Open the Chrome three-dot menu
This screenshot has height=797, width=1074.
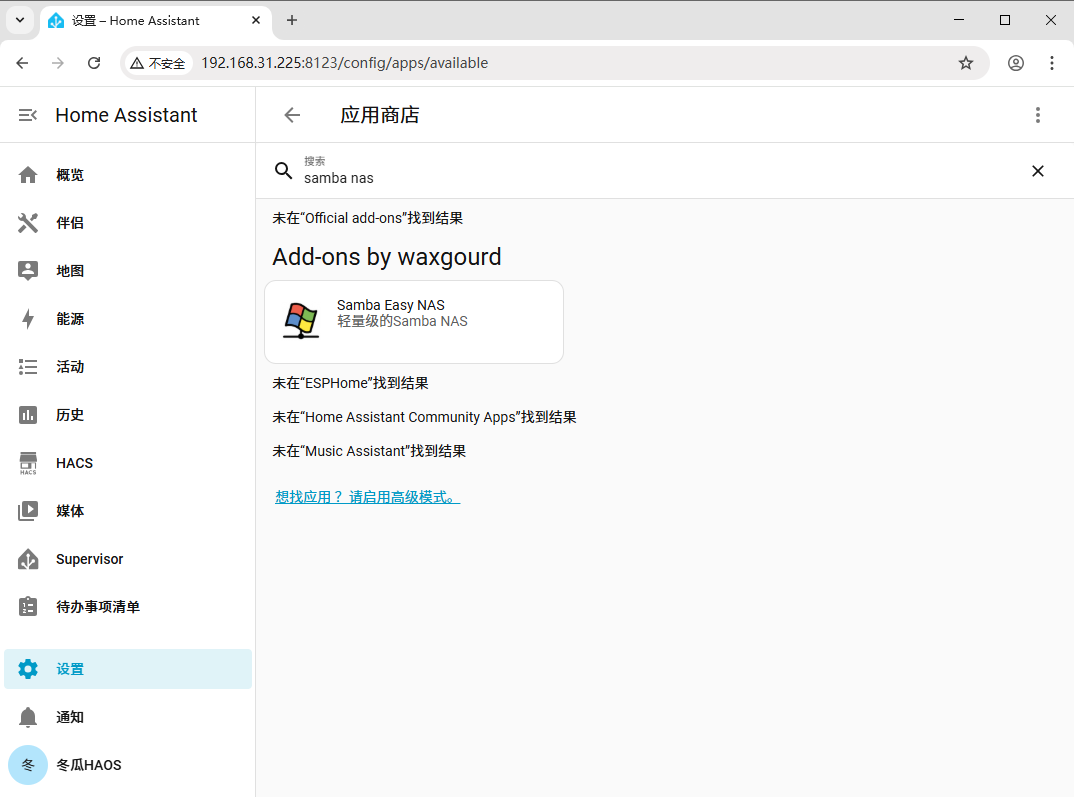1051,63
